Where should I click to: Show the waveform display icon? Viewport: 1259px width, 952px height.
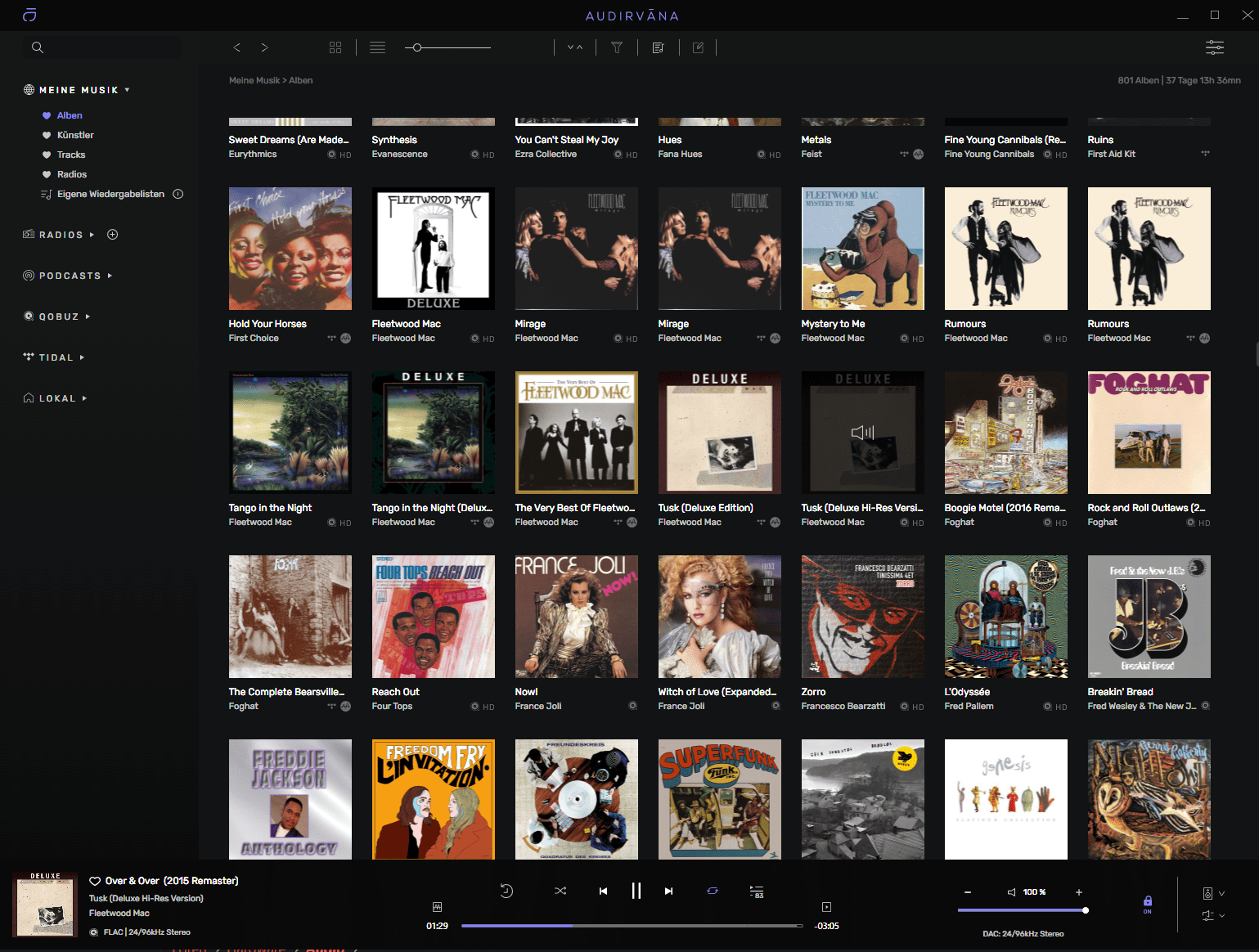(x=437, y=907)
